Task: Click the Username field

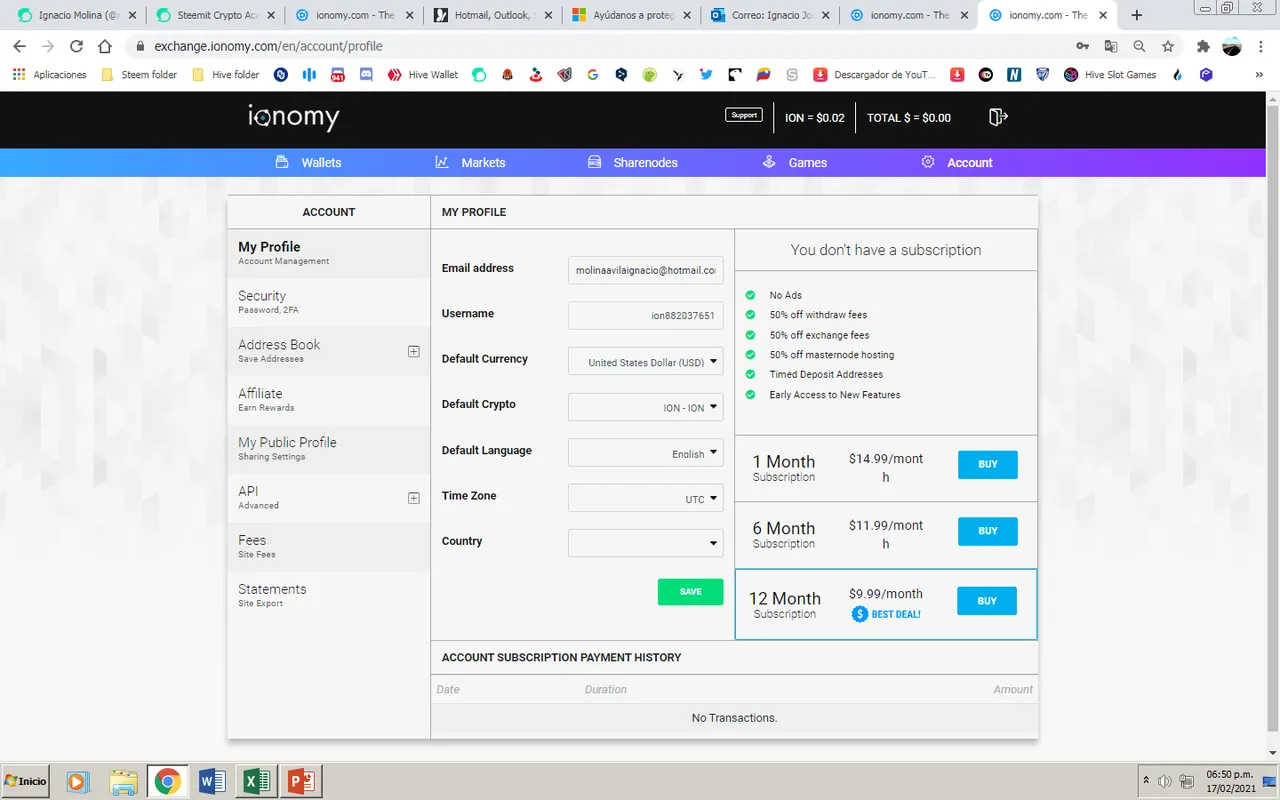Action: tap(645, 316)
